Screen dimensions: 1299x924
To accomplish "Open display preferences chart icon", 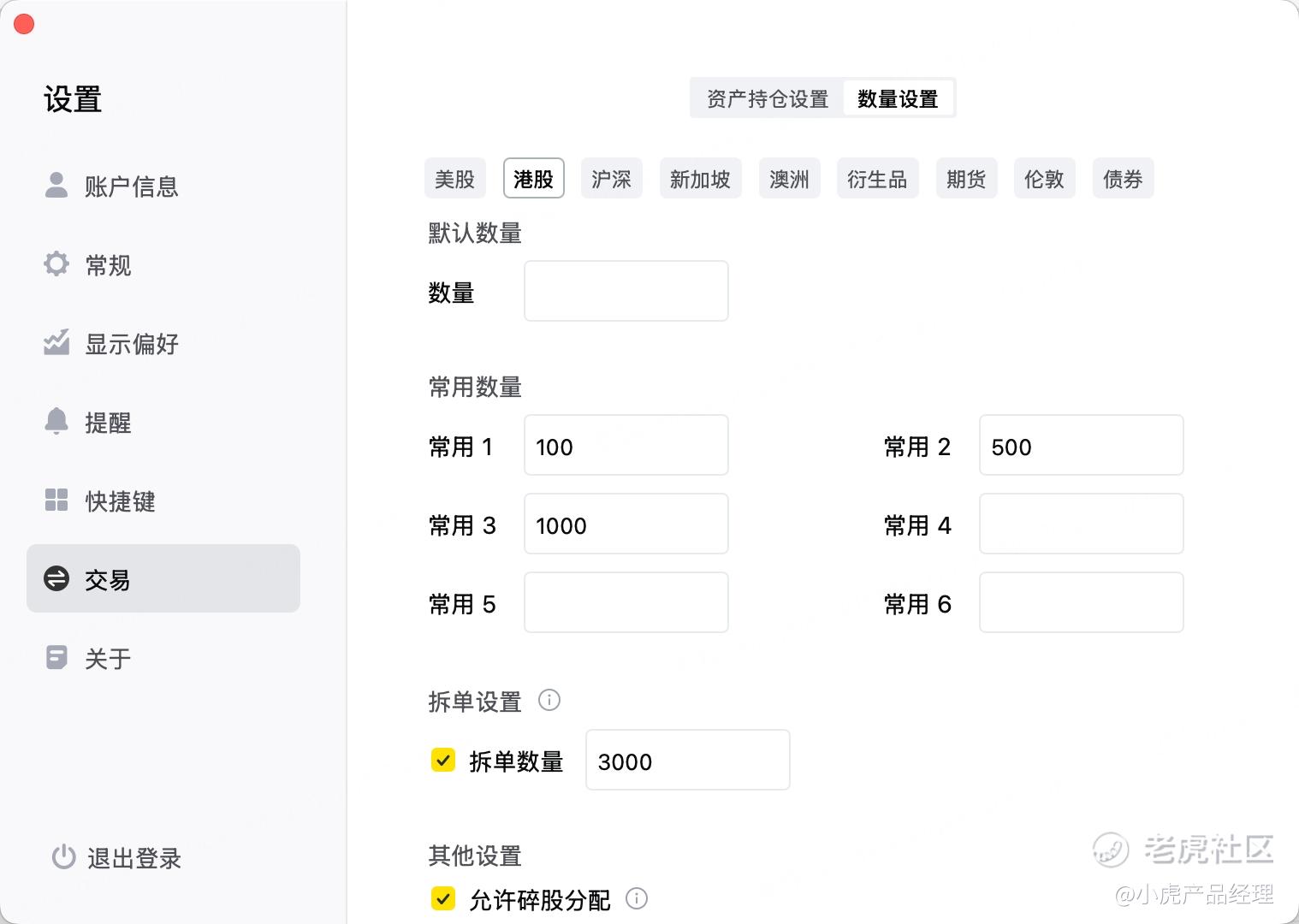I will (56, 342).
